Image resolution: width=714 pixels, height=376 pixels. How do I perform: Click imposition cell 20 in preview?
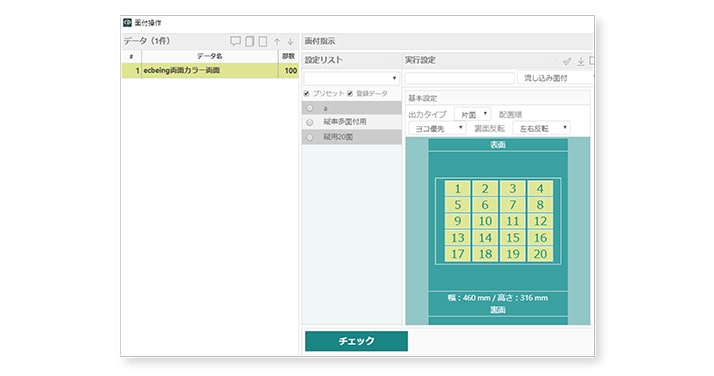[540, 254]
